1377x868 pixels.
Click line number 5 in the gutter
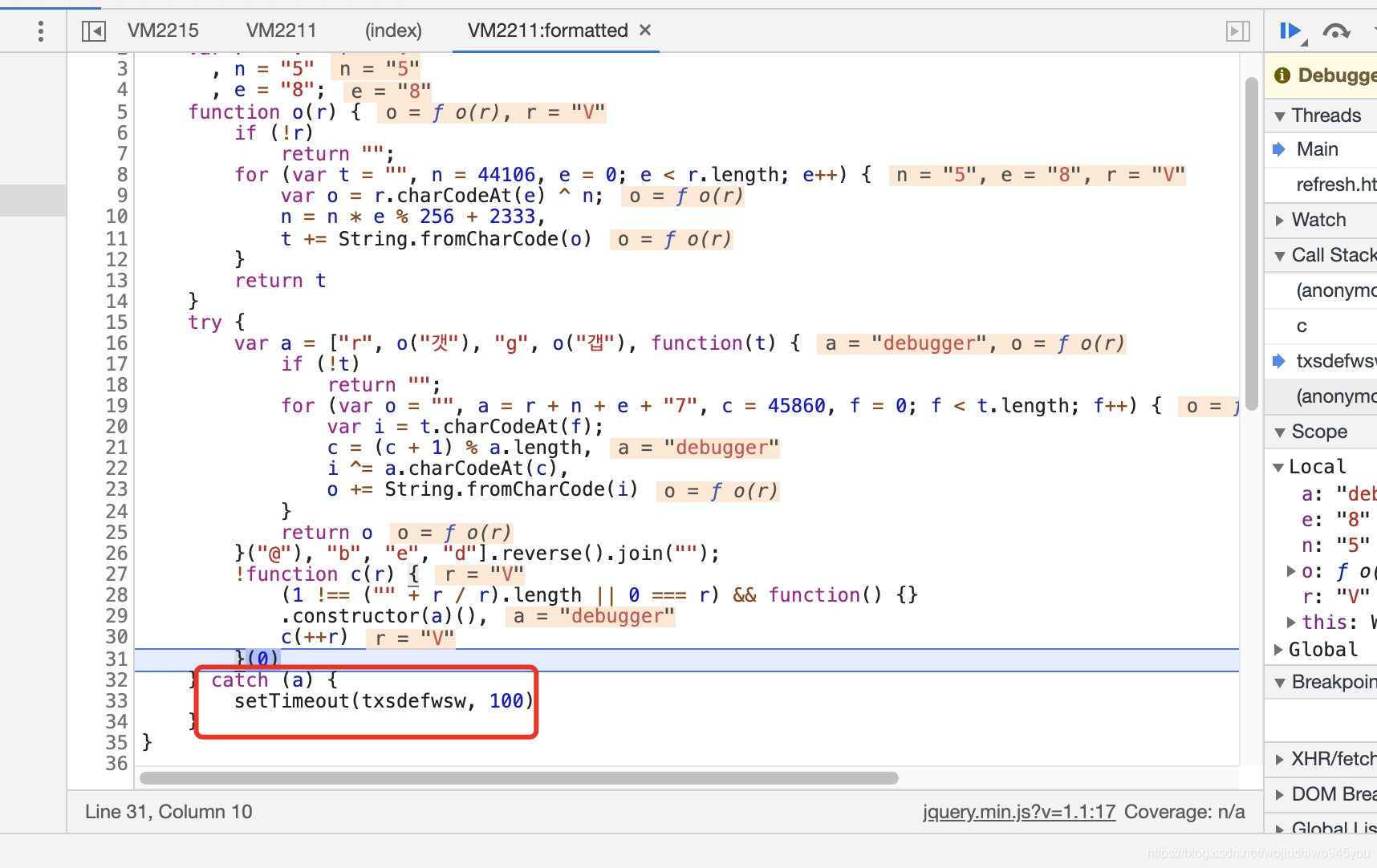[x=122, y=112]
